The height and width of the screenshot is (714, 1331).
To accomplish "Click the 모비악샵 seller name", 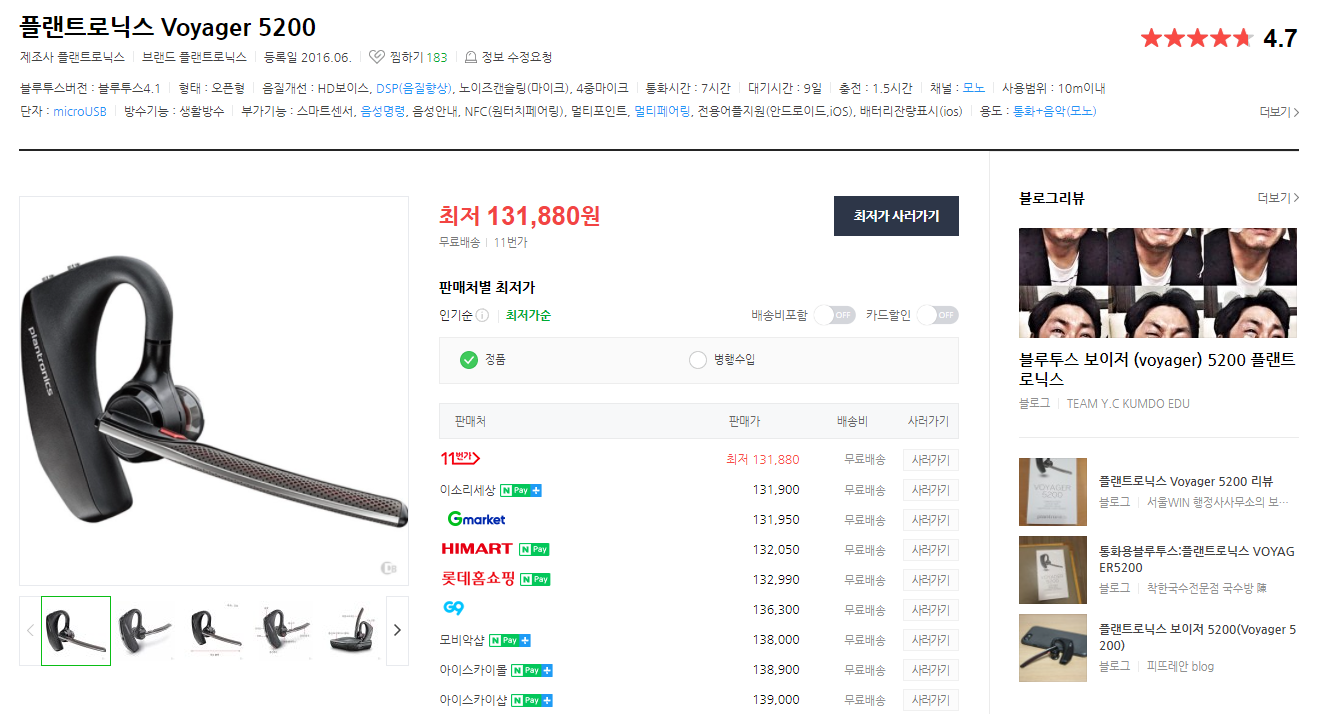I will [462, 640].
